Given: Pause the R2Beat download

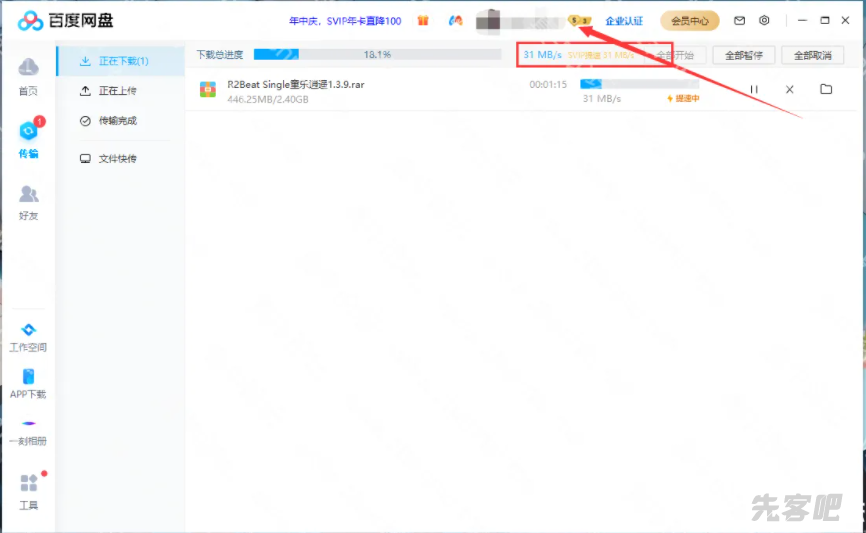Looking at the screenshot, I should [x=754, y=90].
